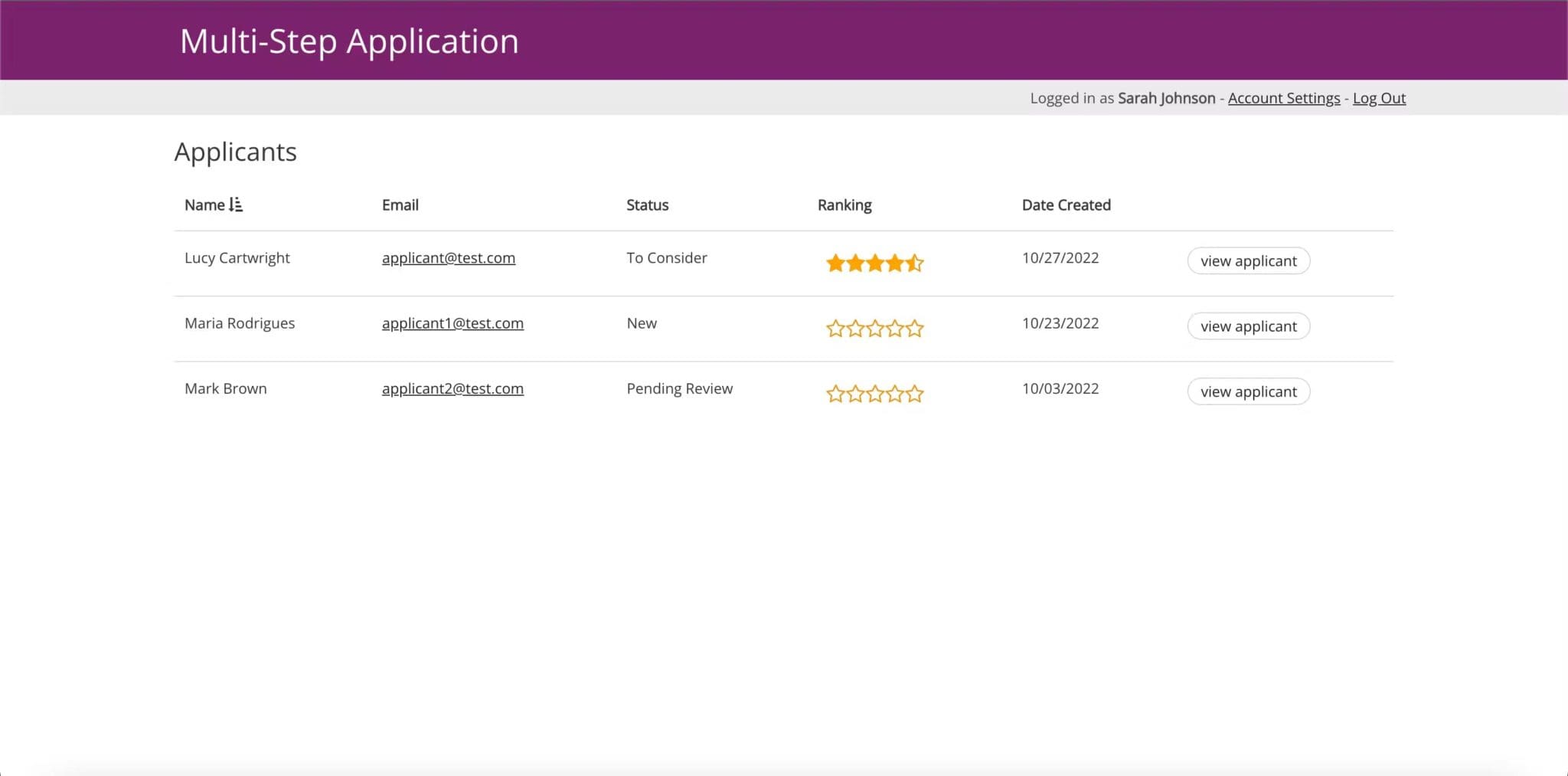Click the sort icon next to Name column

pos(237,204)
